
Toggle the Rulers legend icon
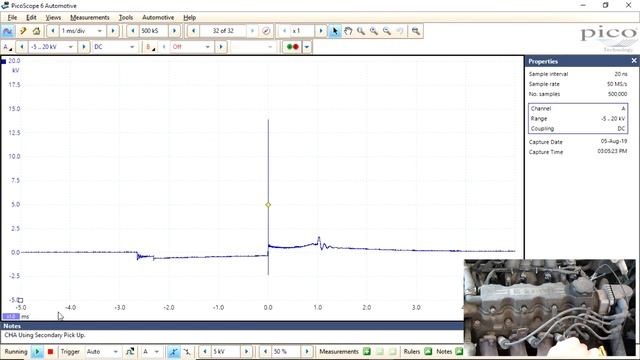pyautogui.click(x=428, y=351)
